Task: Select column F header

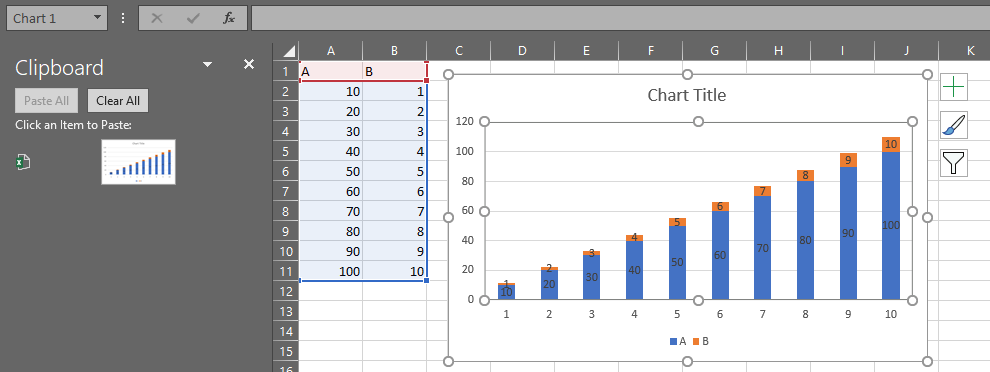Action: pyautogui.click(x=651, y=51)
